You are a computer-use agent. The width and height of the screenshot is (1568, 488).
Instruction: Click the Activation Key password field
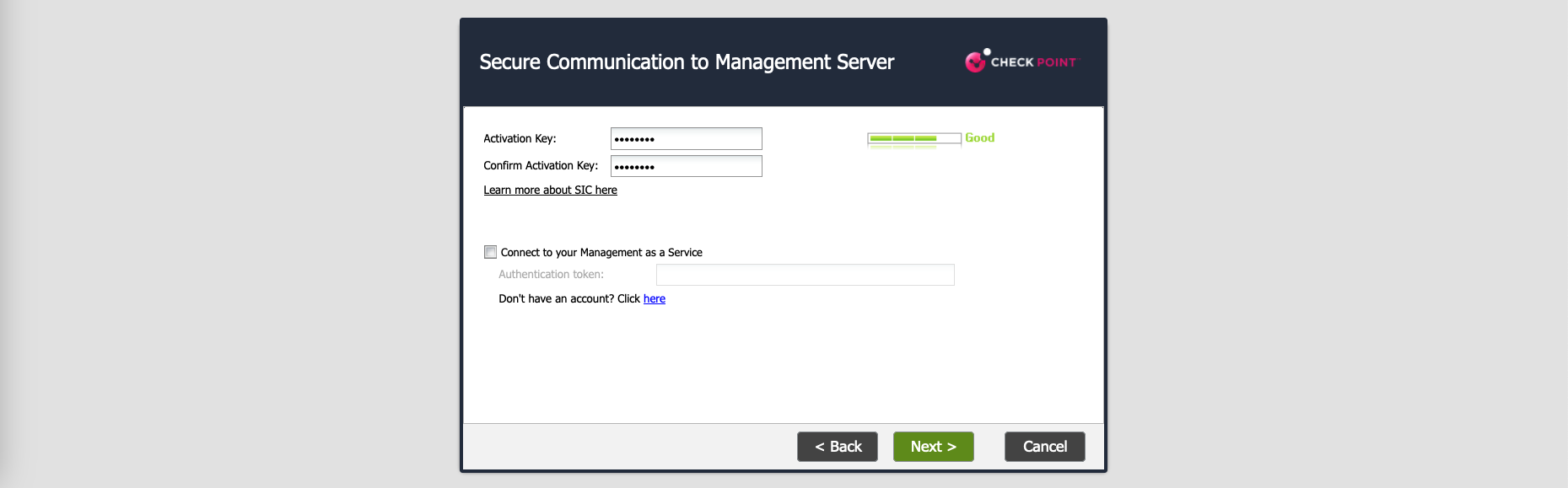(x=686, y=139)
